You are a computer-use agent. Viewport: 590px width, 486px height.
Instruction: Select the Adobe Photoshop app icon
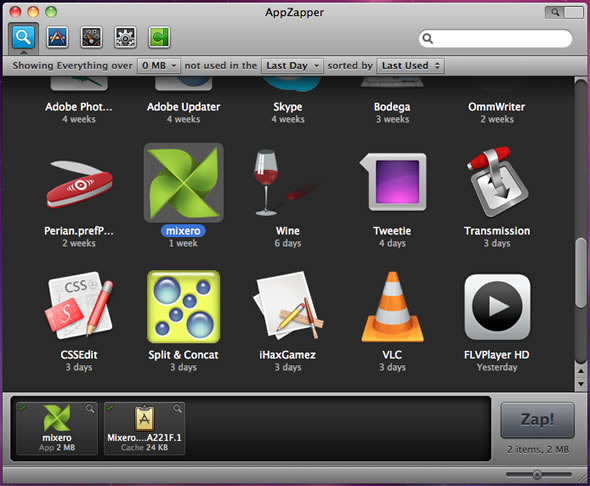(79, 84)
